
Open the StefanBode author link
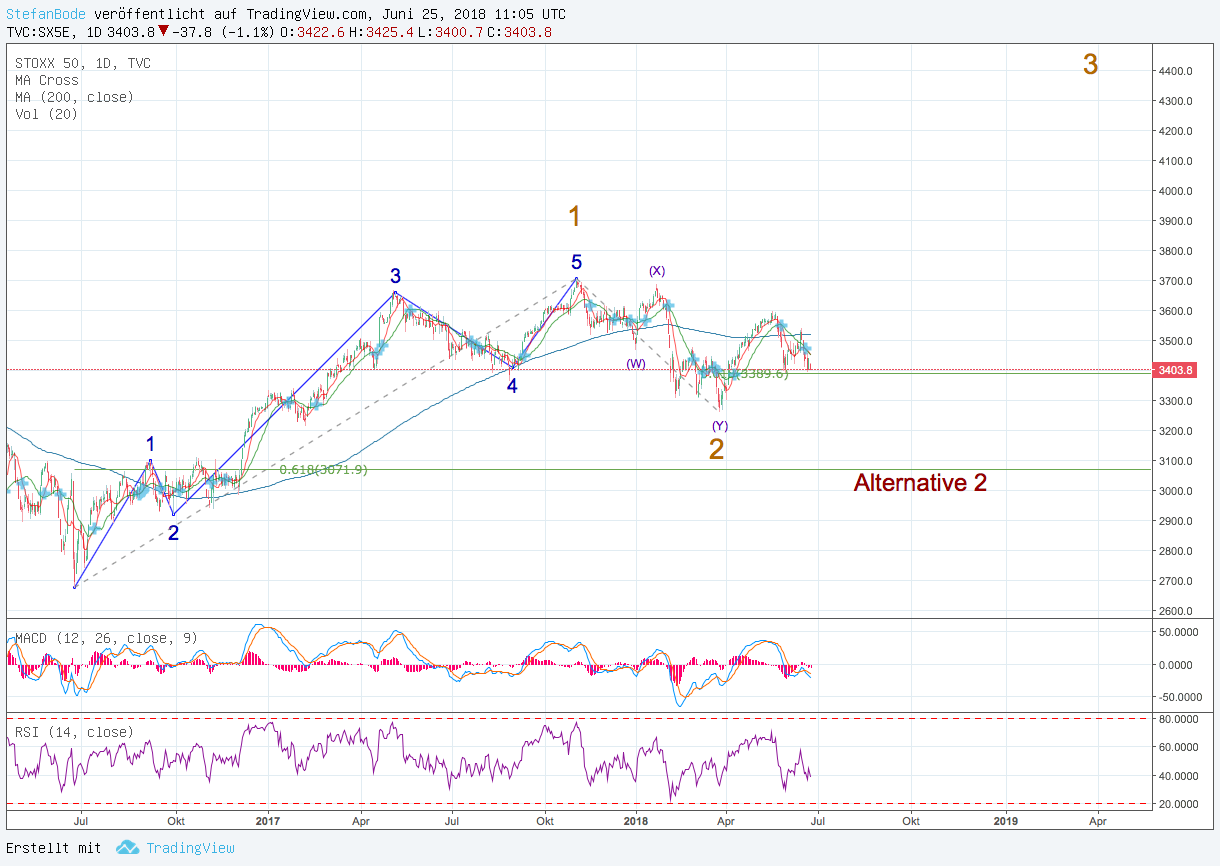47,14
